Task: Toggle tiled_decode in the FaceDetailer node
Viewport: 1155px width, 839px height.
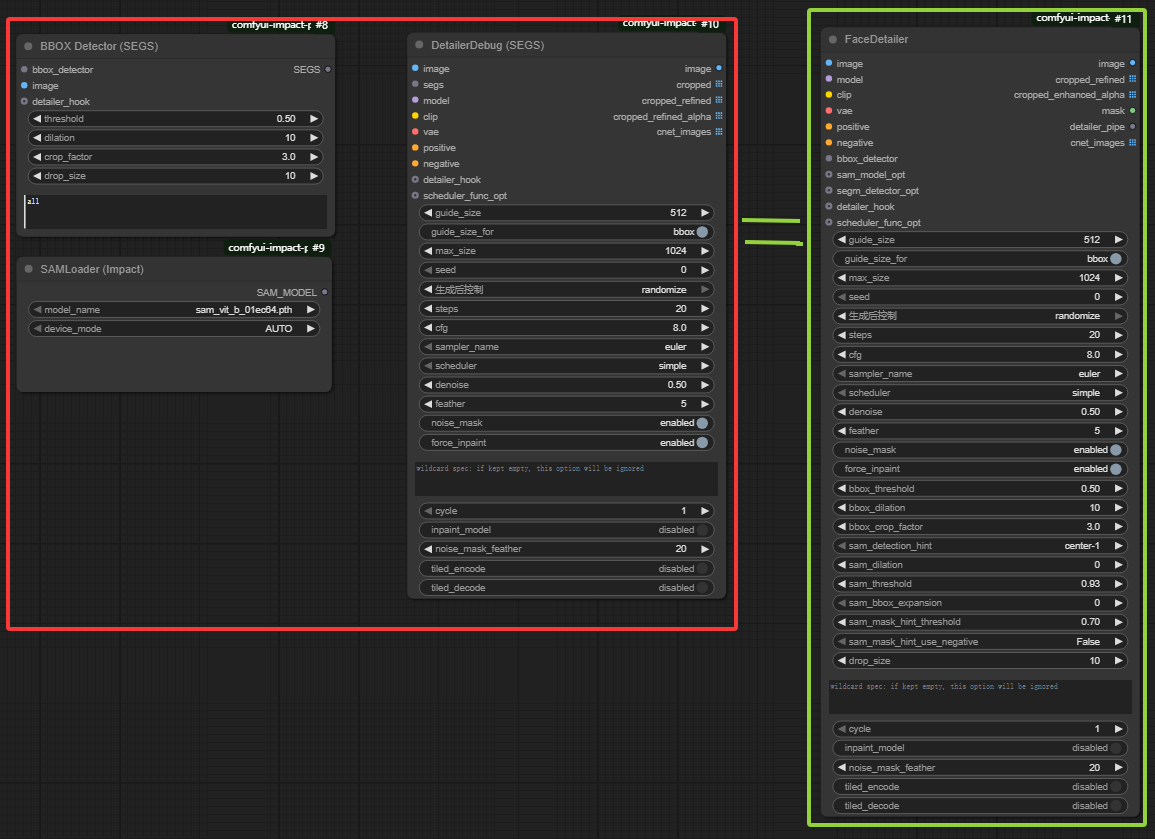Action: click(1115, 806)
